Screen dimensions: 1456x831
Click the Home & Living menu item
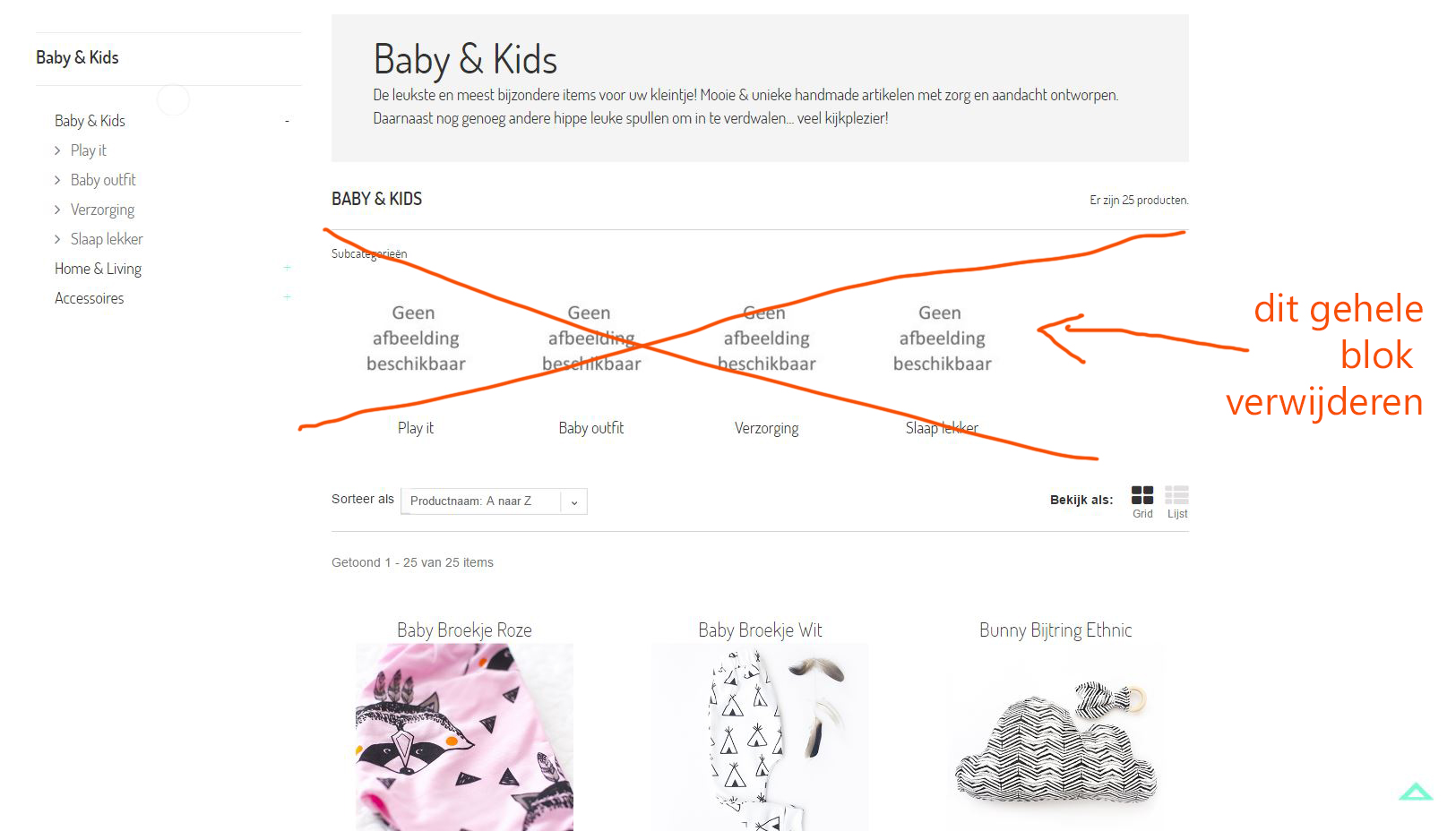[x=98, y=269]
